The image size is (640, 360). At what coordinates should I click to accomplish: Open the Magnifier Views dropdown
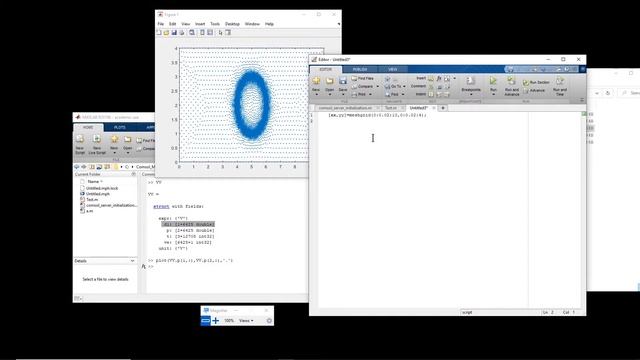(246, 321)
